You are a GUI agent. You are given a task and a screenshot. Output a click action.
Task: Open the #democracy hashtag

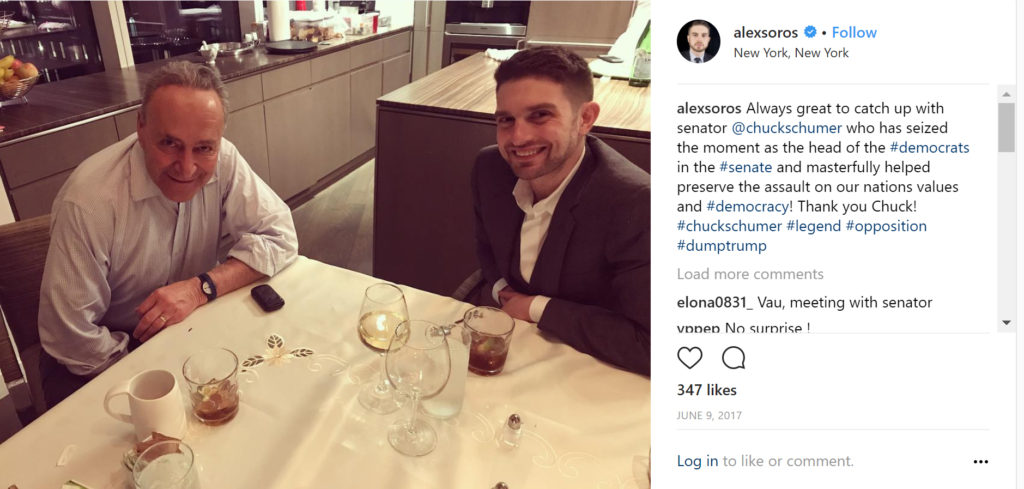tap(750, 206)
